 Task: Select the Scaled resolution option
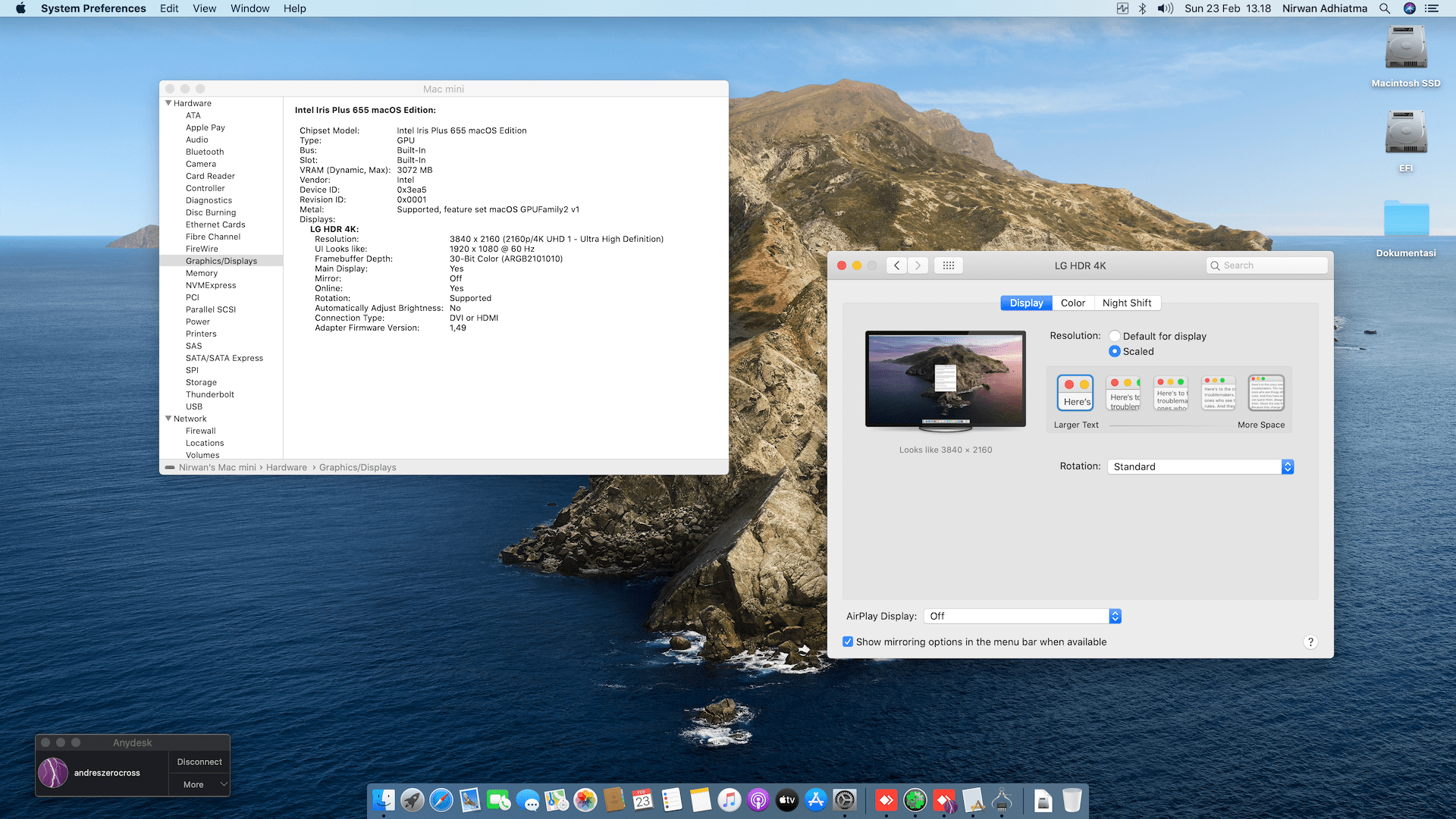[1115, 351]
